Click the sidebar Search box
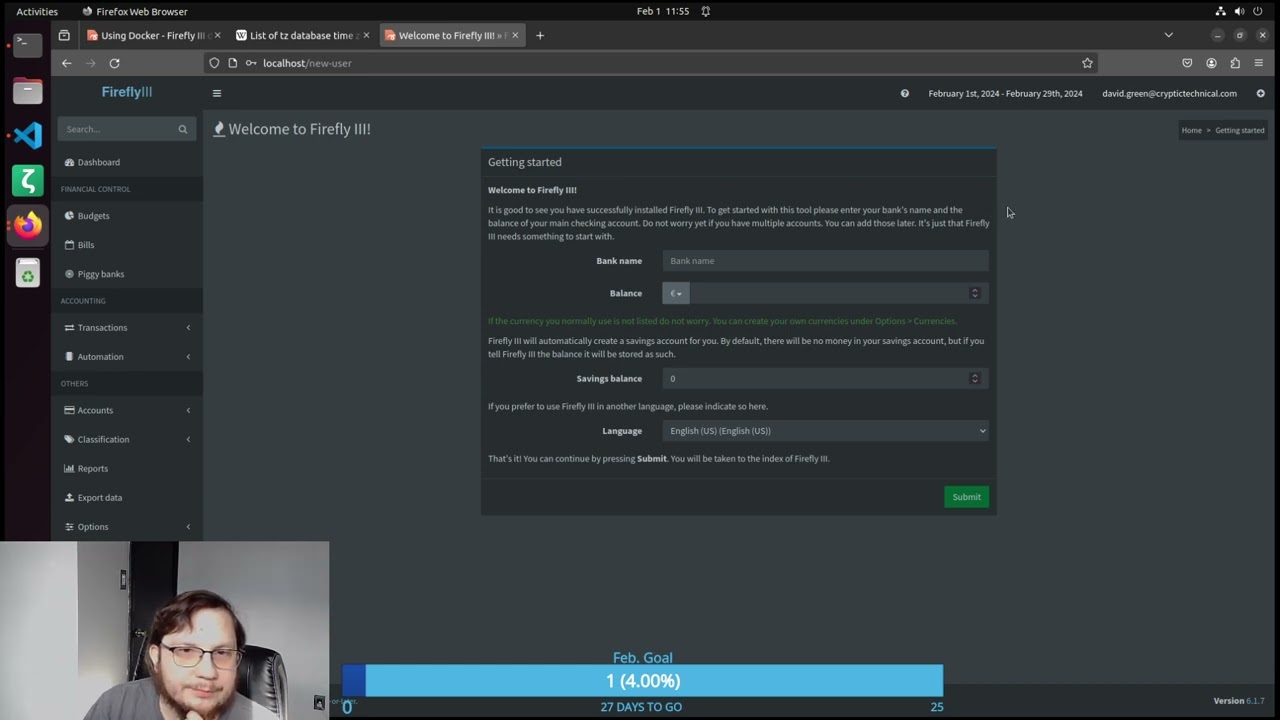Image resolution: width=1280 pixels, height=720 pixels. point(116,129)
